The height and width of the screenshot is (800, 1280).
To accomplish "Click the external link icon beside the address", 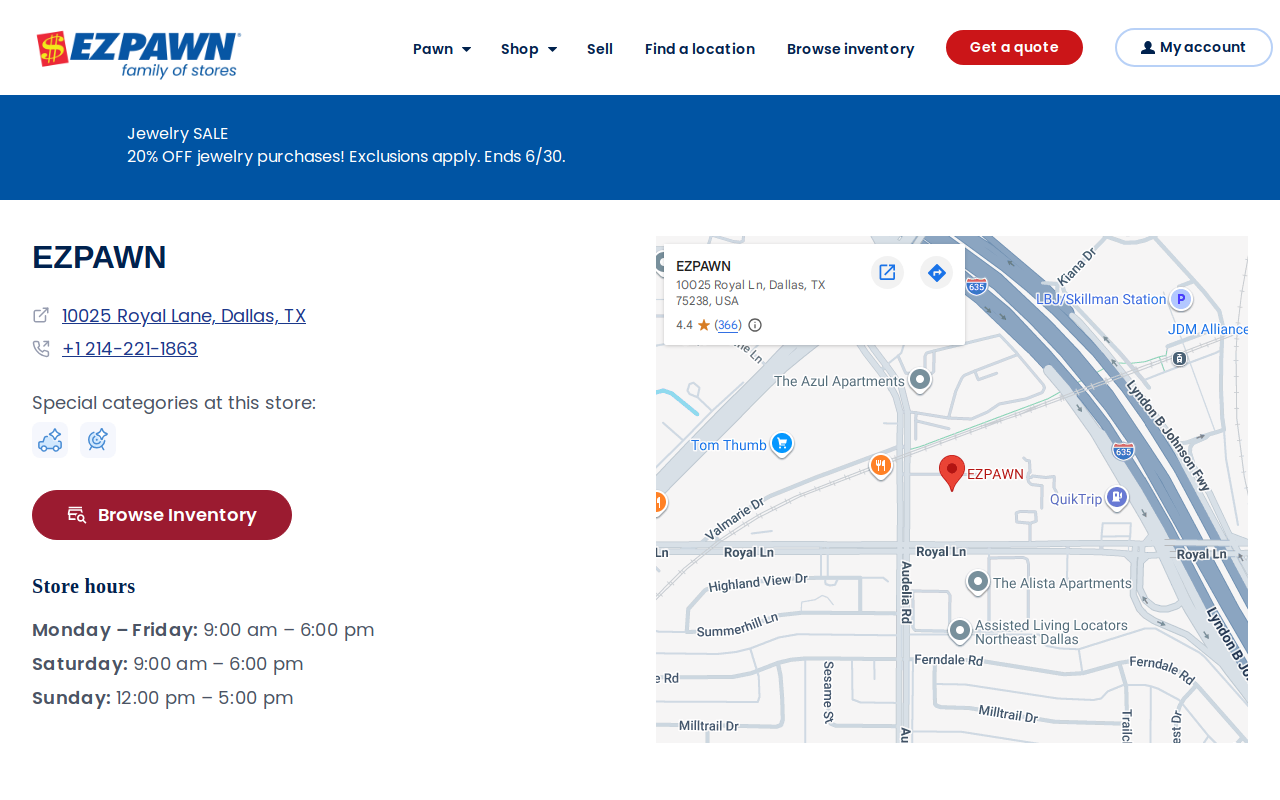I will pyautogui.click(x=41, y=315).
